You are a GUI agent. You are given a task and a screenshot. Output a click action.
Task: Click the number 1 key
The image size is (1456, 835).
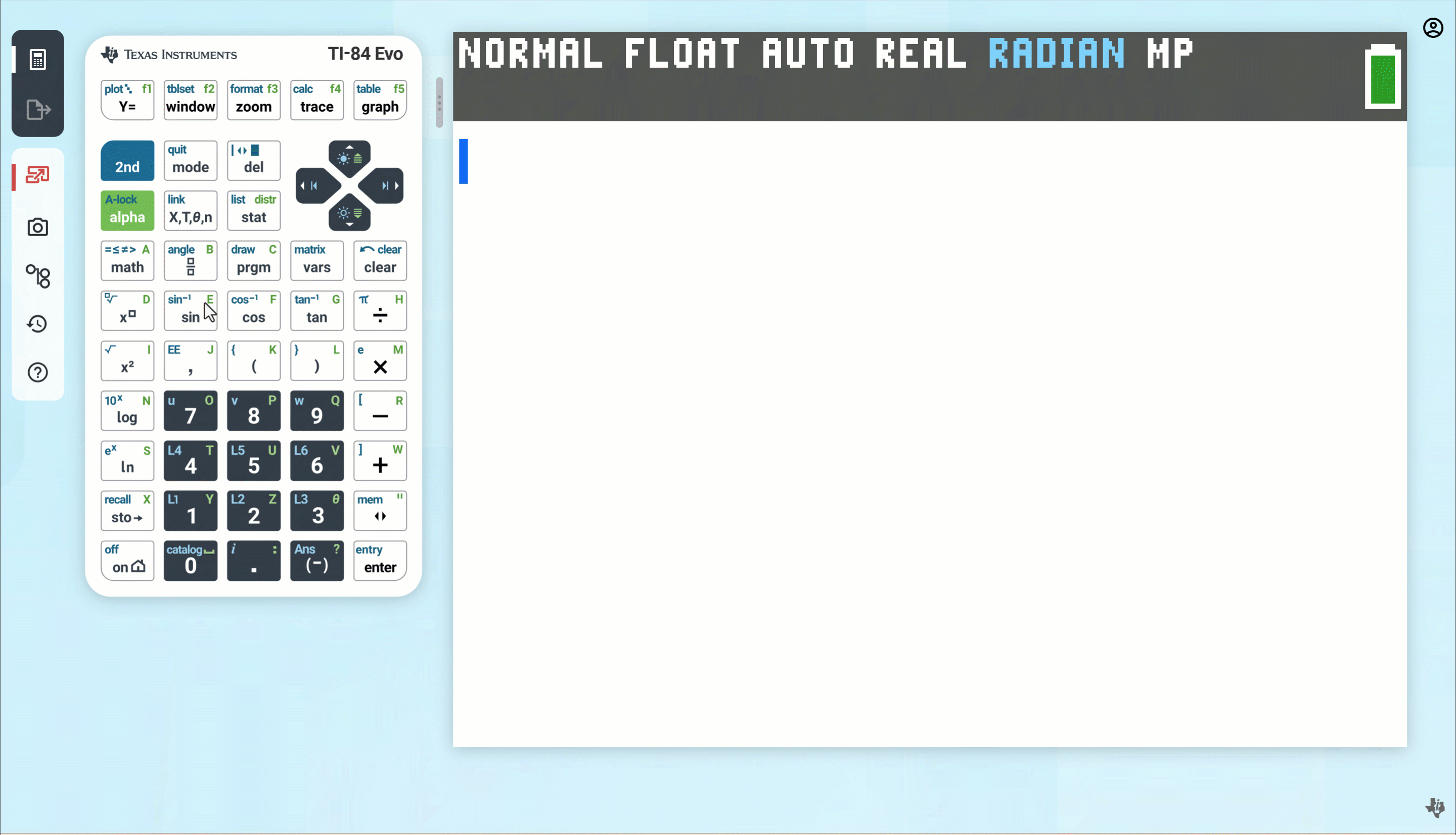click(x=191, y=511)
